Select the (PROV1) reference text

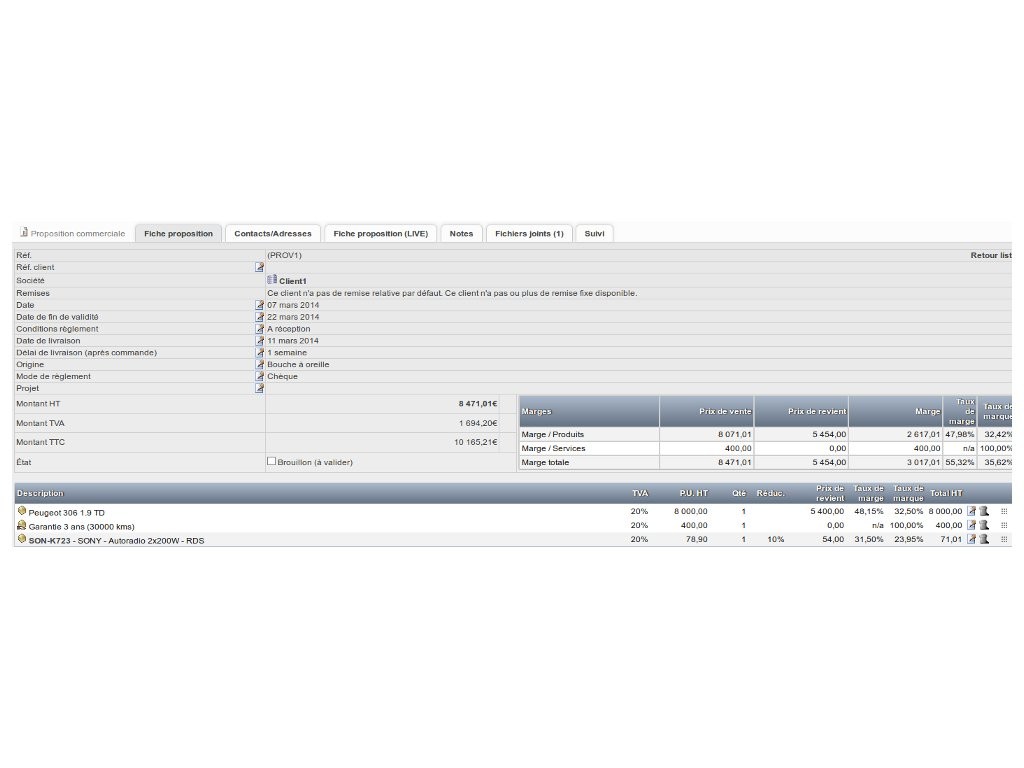tap(284, 255)
